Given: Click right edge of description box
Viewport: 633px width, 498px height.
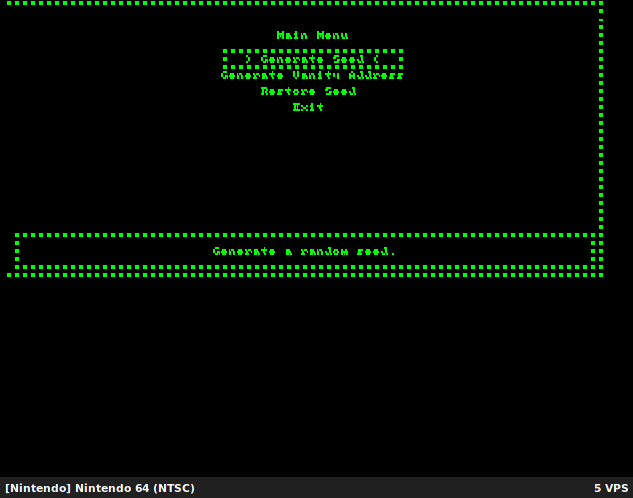Looking at the screenshot, I should pos(592,251).
